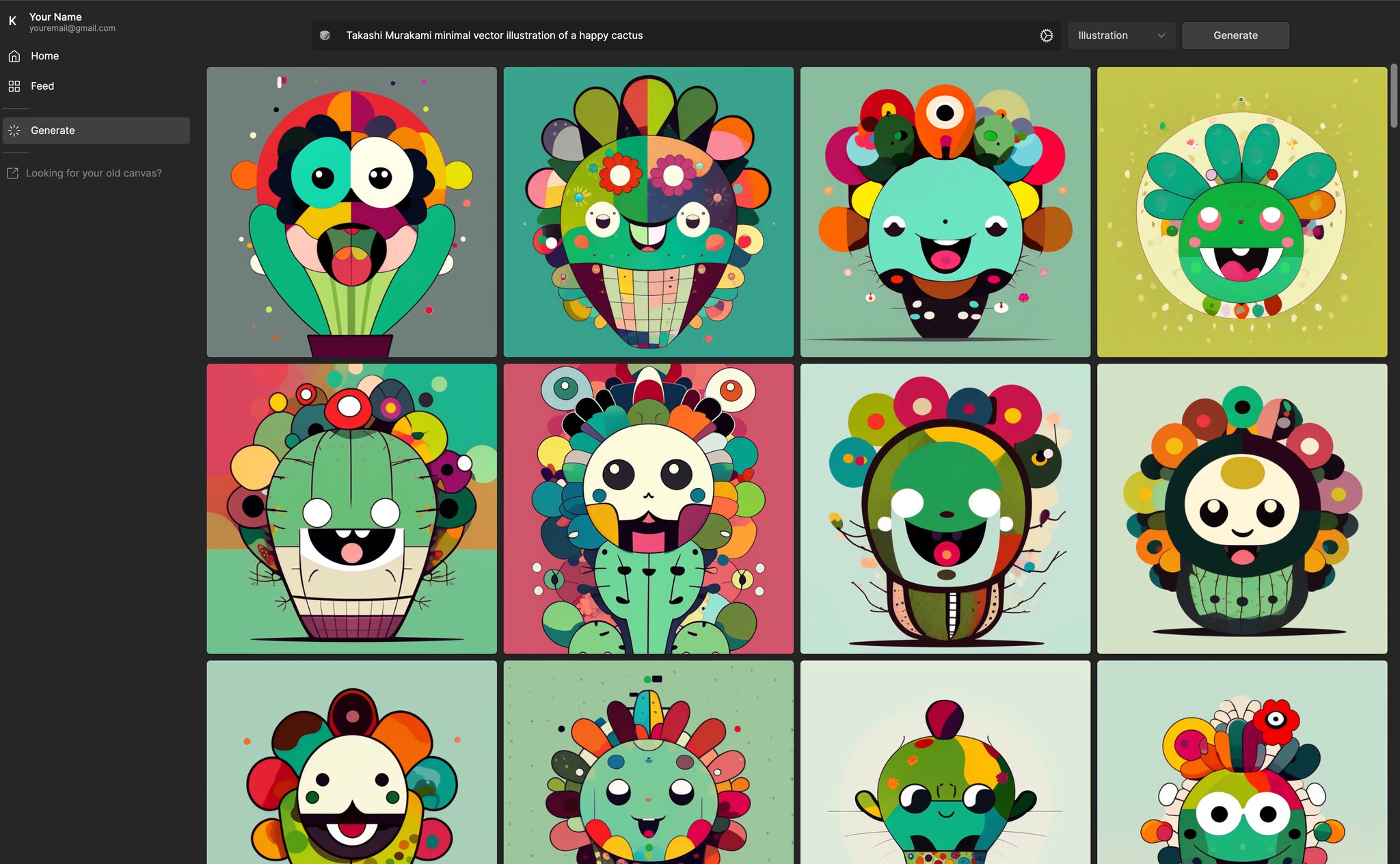Open the olive-yellow background green cactus thumbnail

point(1242,212)
